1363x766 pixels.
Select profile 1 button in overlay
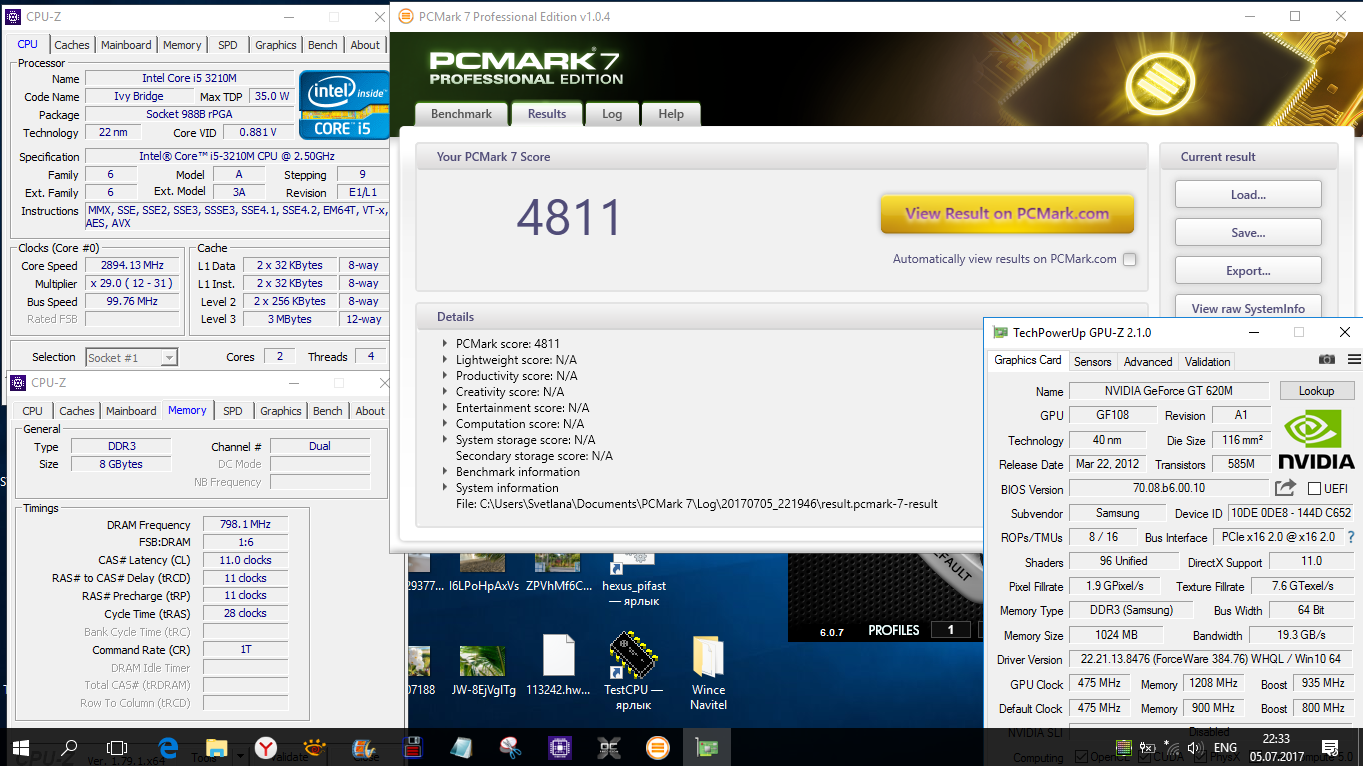click(951, 630)
